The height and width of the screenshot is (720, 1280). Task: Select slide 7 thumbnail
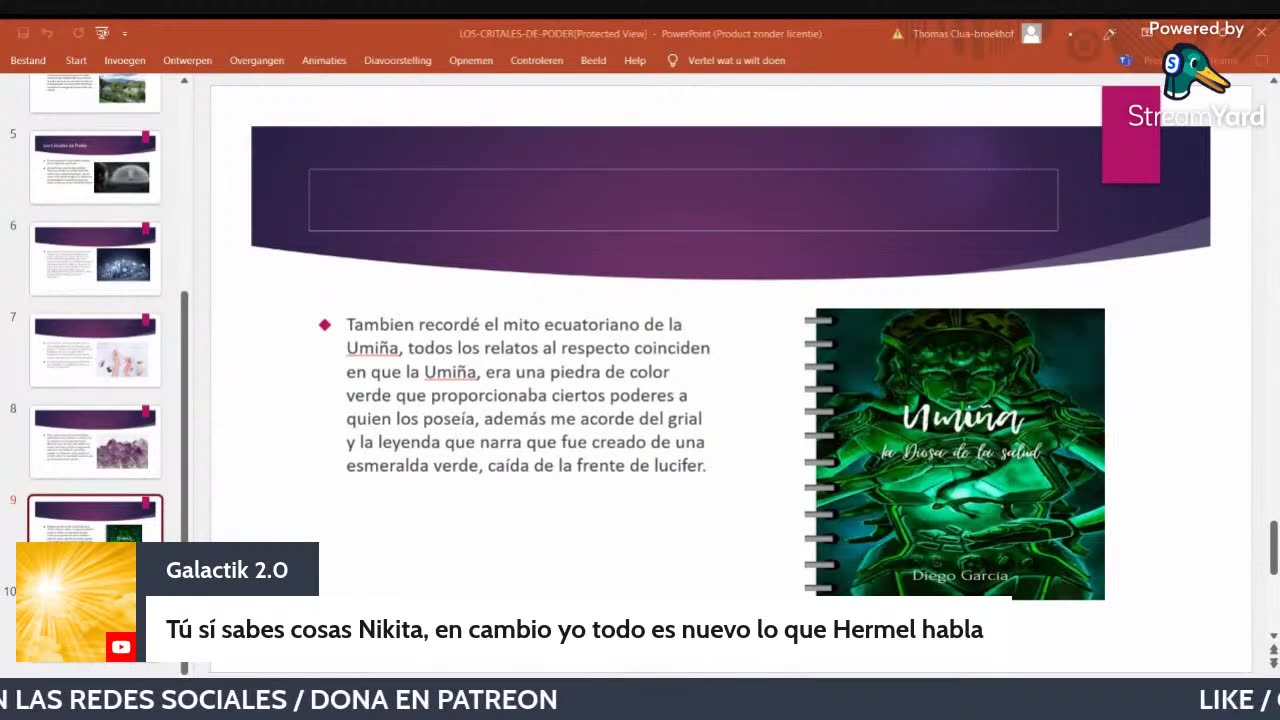95,350
